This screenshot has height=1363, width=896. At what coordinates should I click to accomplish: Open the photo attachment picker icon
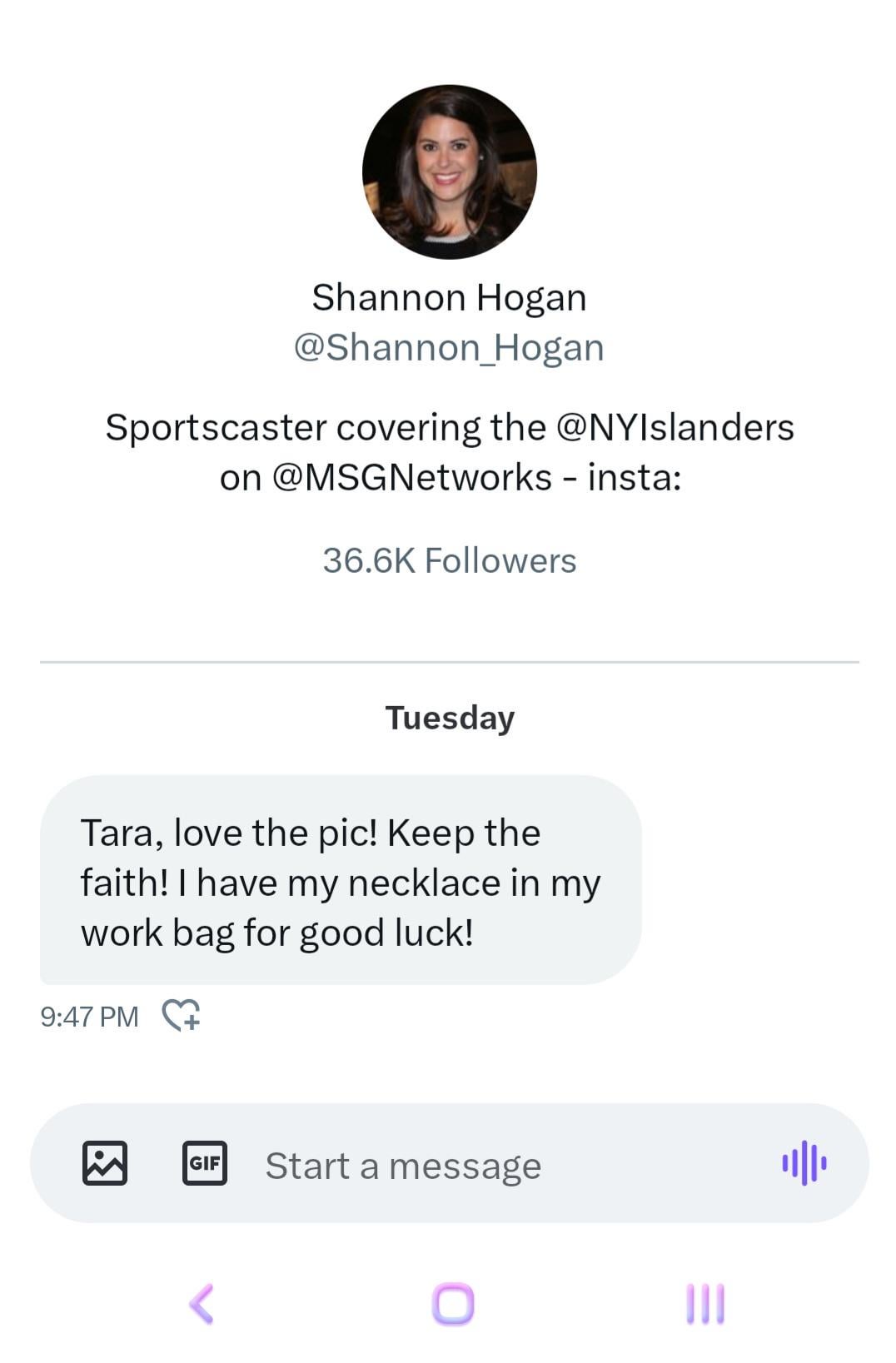105,1163
